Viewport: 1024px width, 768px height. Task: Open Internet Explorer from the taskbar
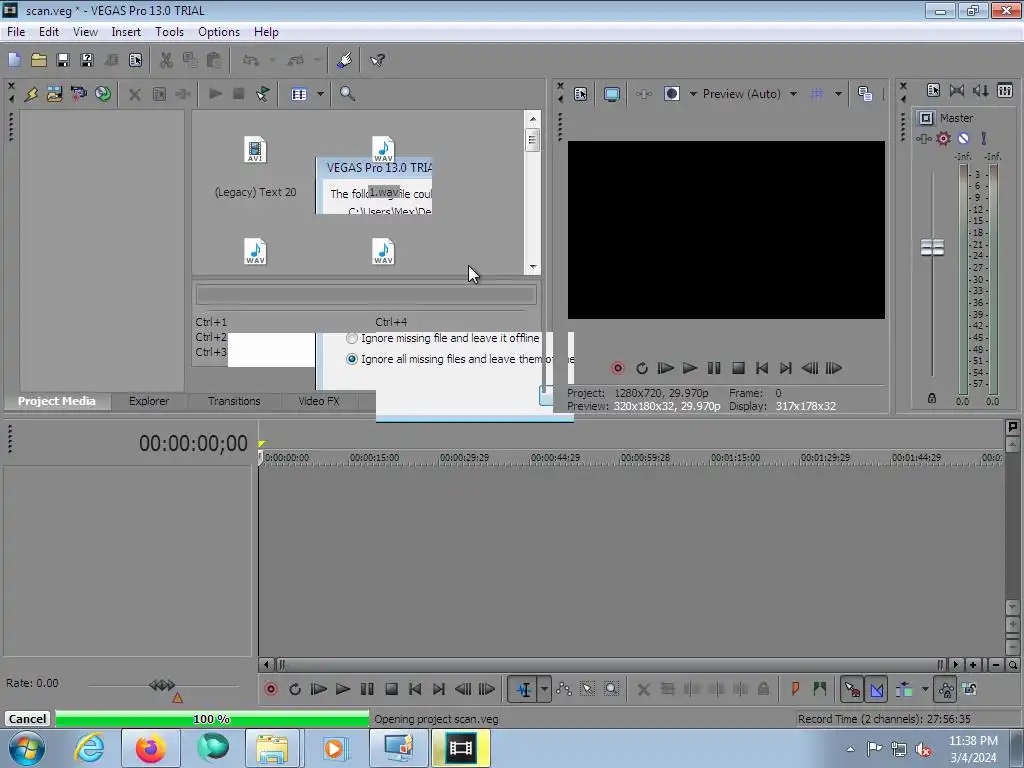(89, 748)
